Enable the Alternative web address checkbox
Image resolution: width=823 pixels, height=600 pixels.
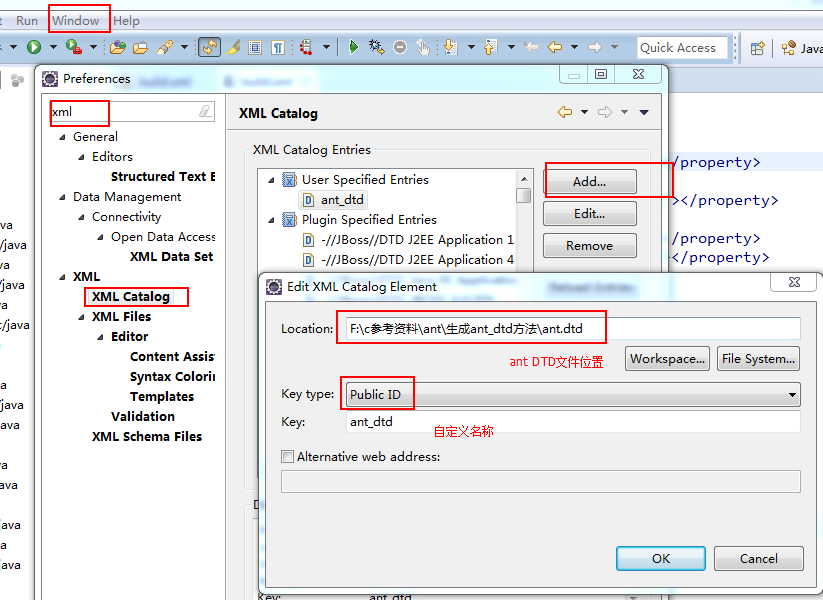pos(288,456)
